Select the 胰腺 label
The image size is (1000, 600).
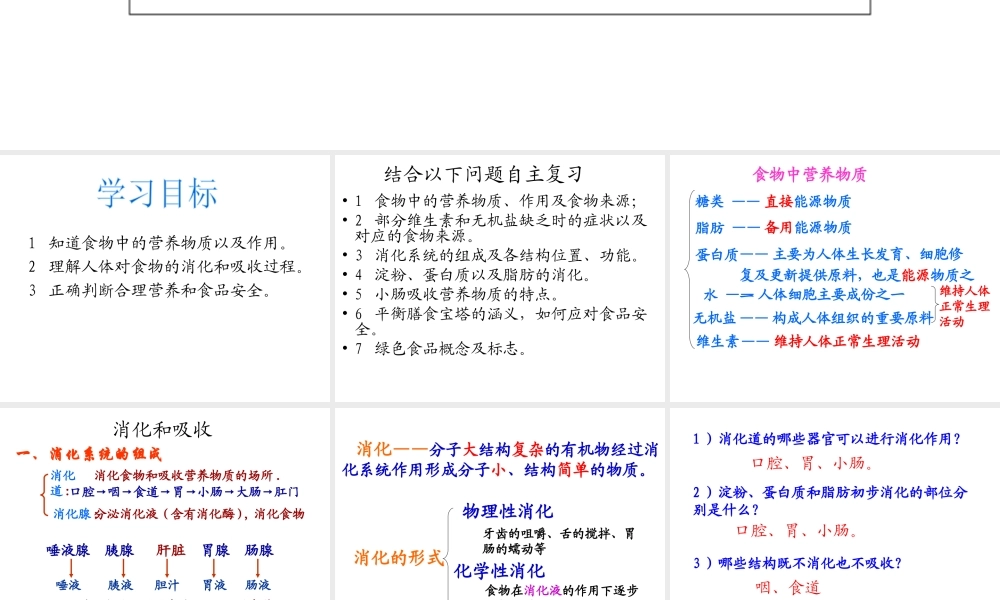[119, 550]
